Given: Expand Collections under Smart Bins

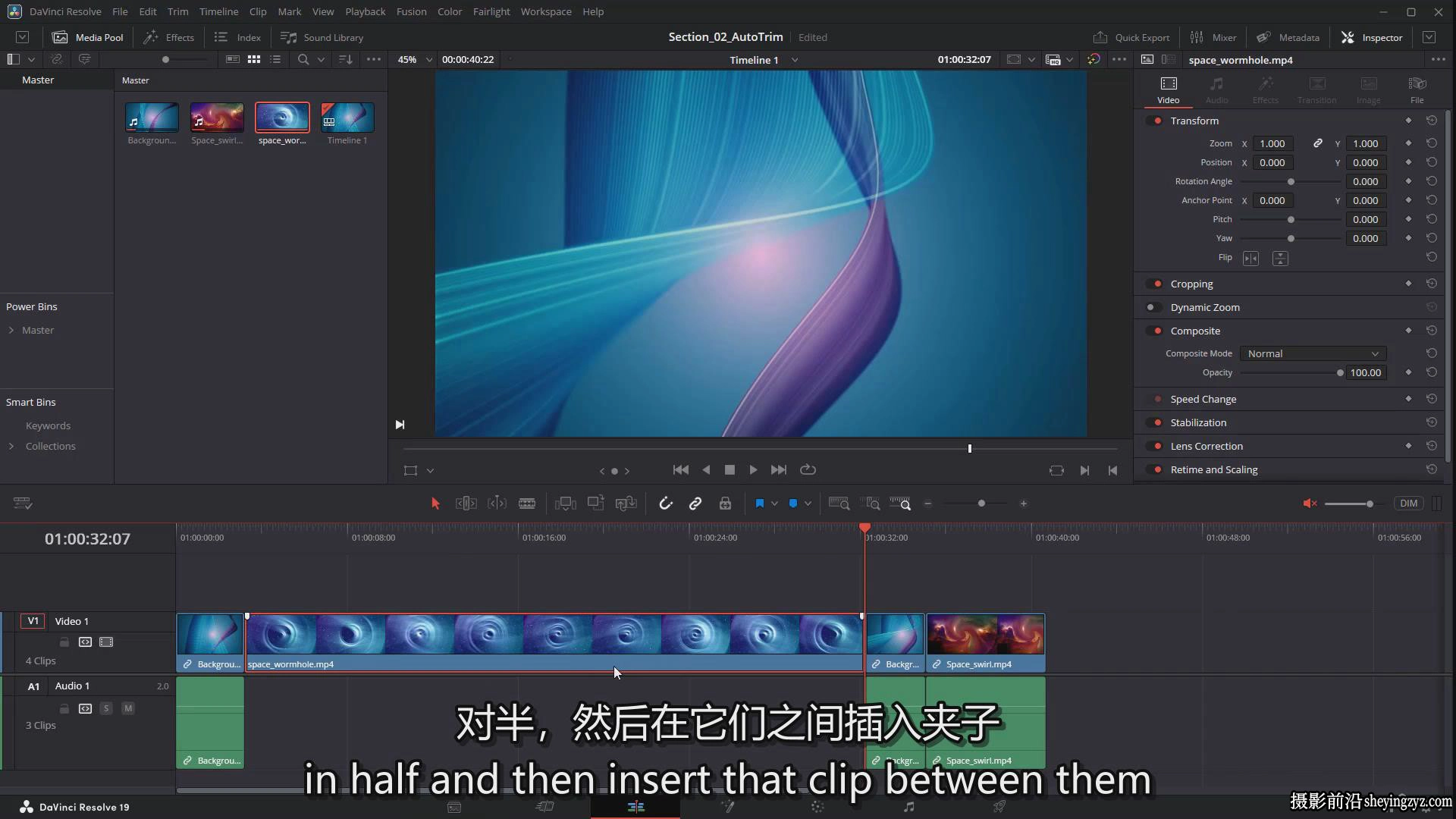Looking at the screenshot, I should coord(11,446).
